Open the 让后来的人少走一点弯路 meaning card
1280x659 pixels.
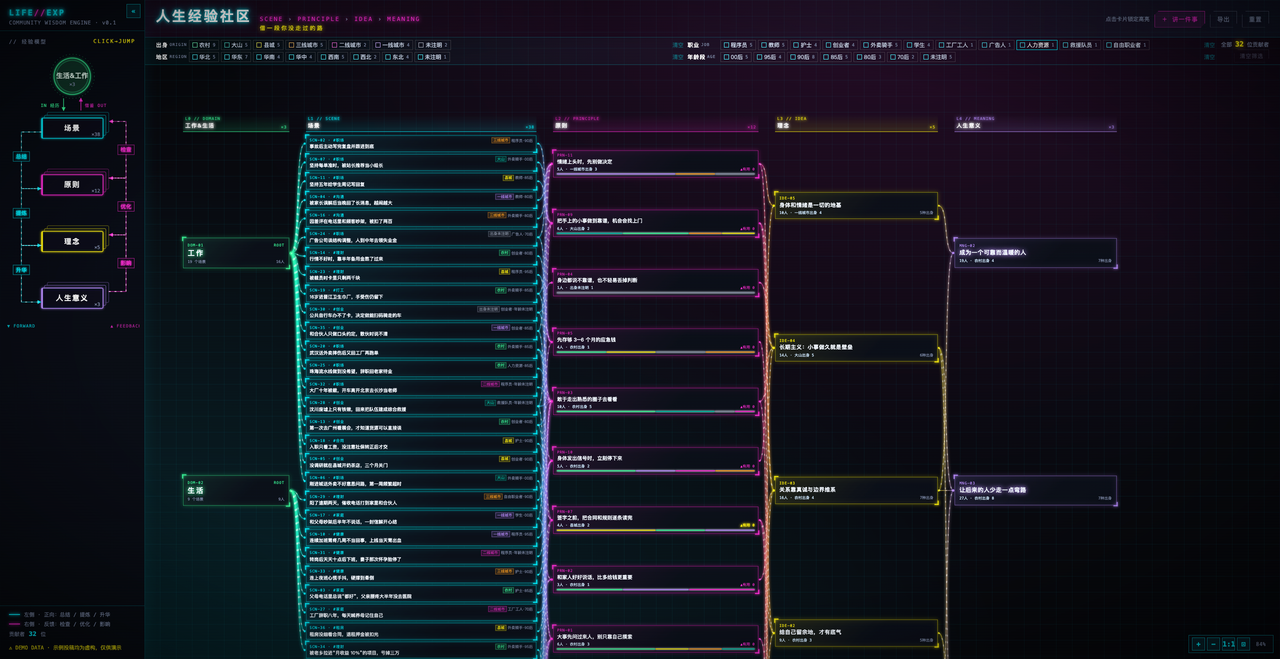[1035, 490]
